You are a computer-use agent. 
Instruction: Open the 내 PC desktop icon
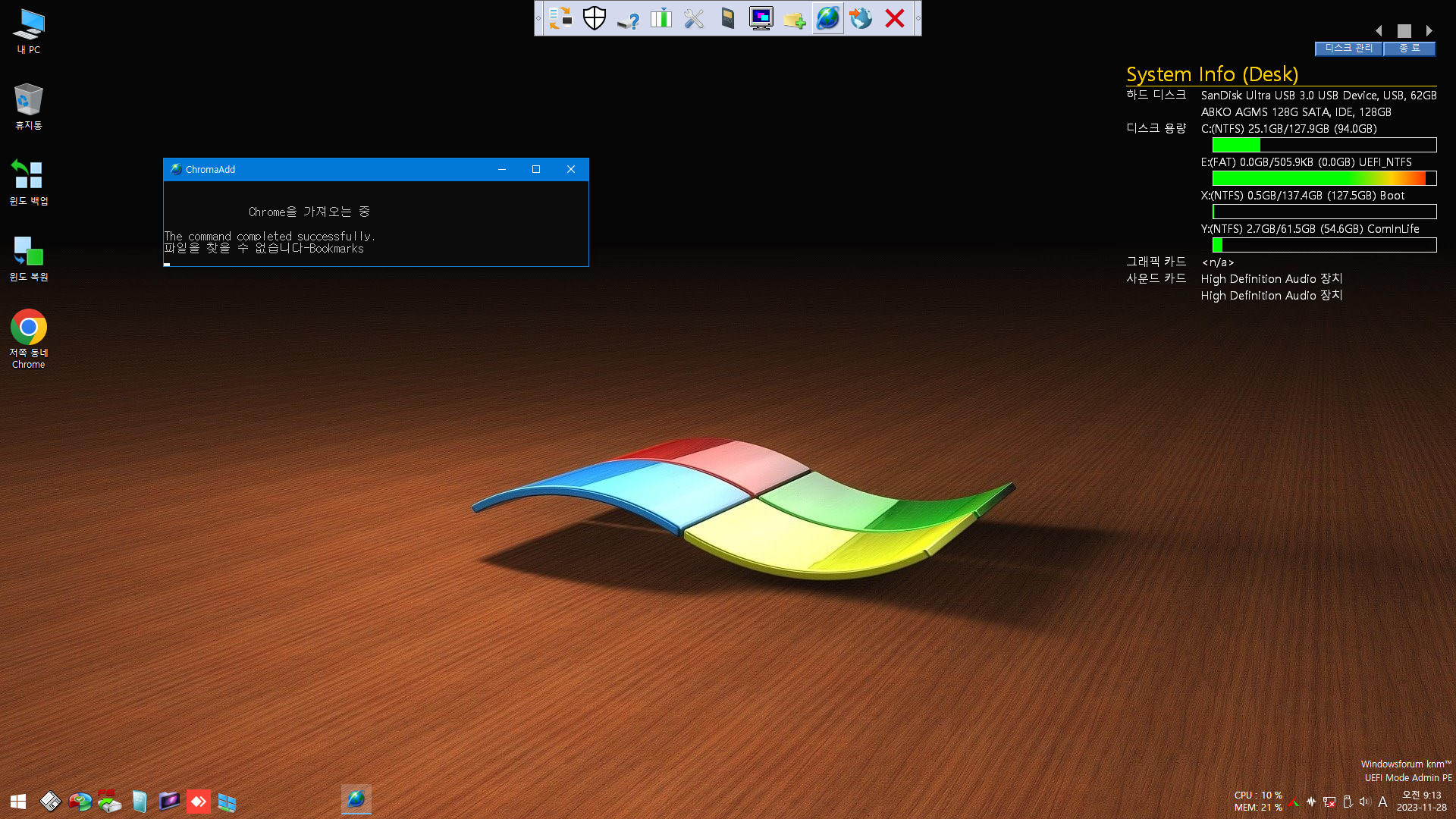[29, 31]
